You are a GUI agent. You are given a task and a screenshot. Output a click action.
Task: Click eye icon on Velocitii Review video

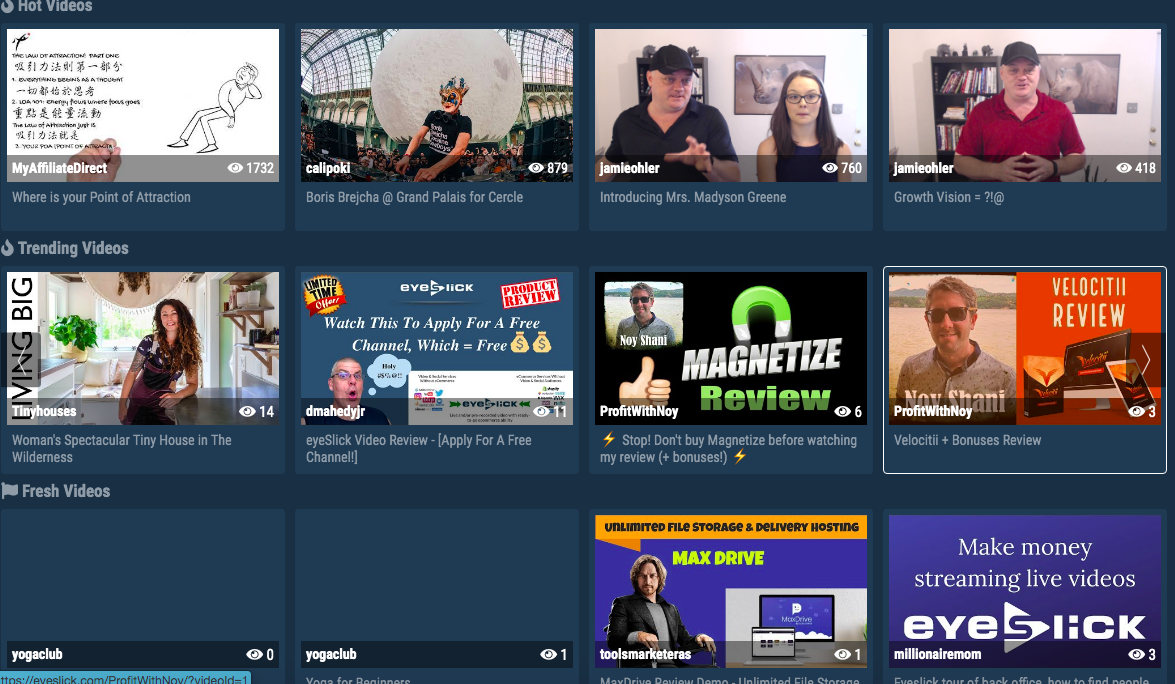(1136, 411)
